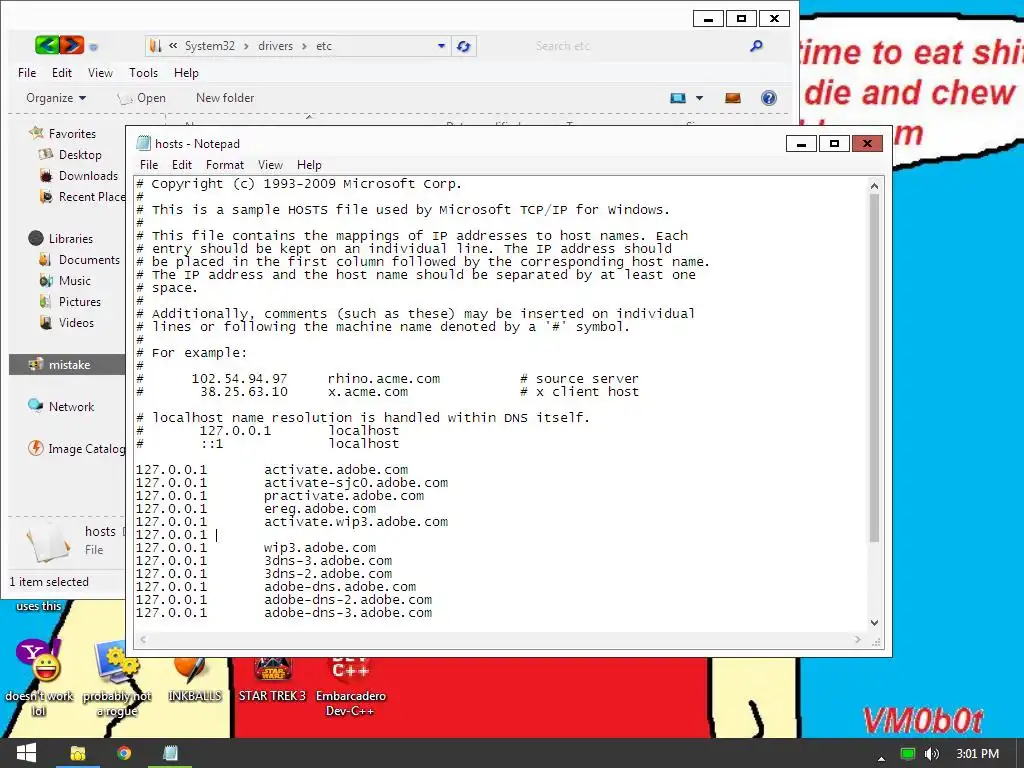This screenshot has width=1024, height=768.
Task: Open the Notepad File menu
Action: tap(149, 165)
